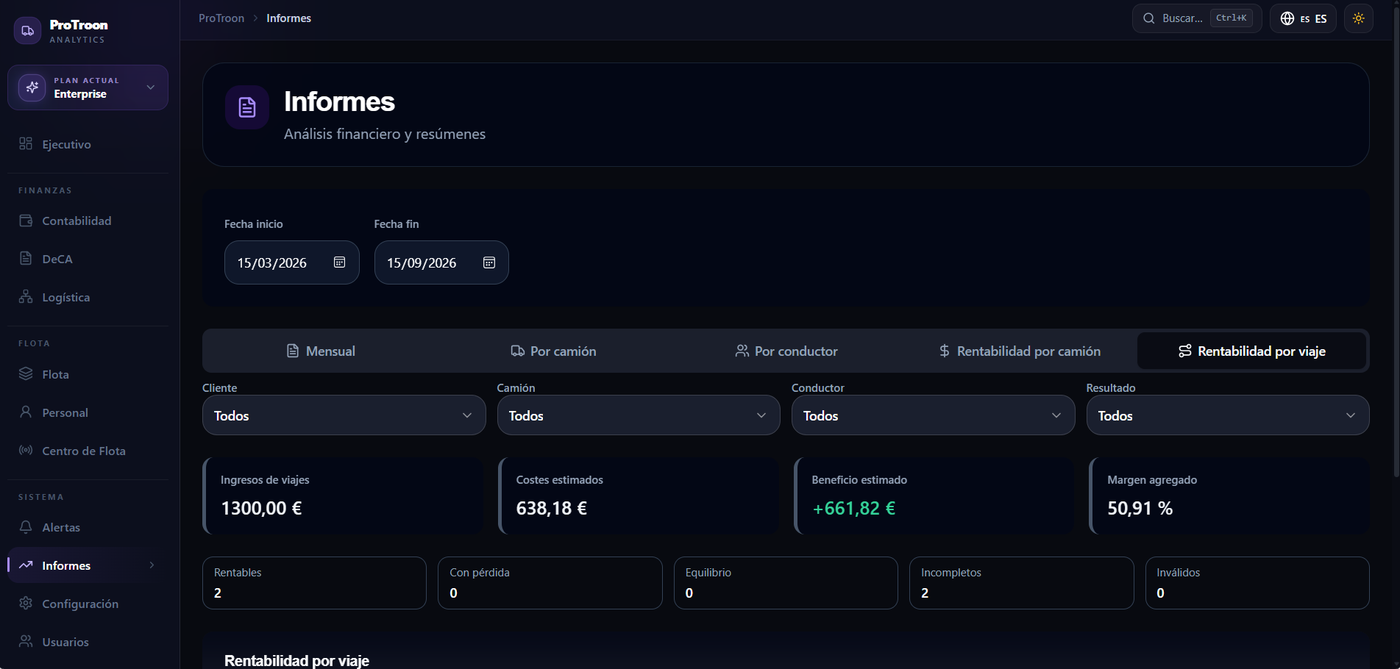This screenshot has height=669, width=1400.
Task: Switch to the Por conductor tab
Action: (786, 351)
